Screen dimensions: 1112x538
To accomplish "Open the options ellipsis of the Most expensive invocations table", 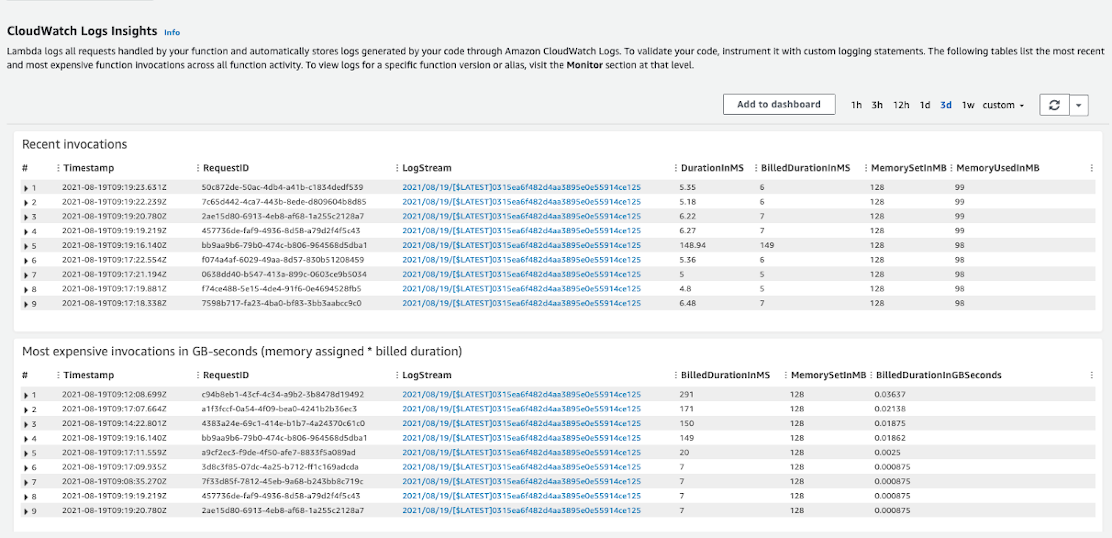I will pyautogui.click(x=1091, y=375).
